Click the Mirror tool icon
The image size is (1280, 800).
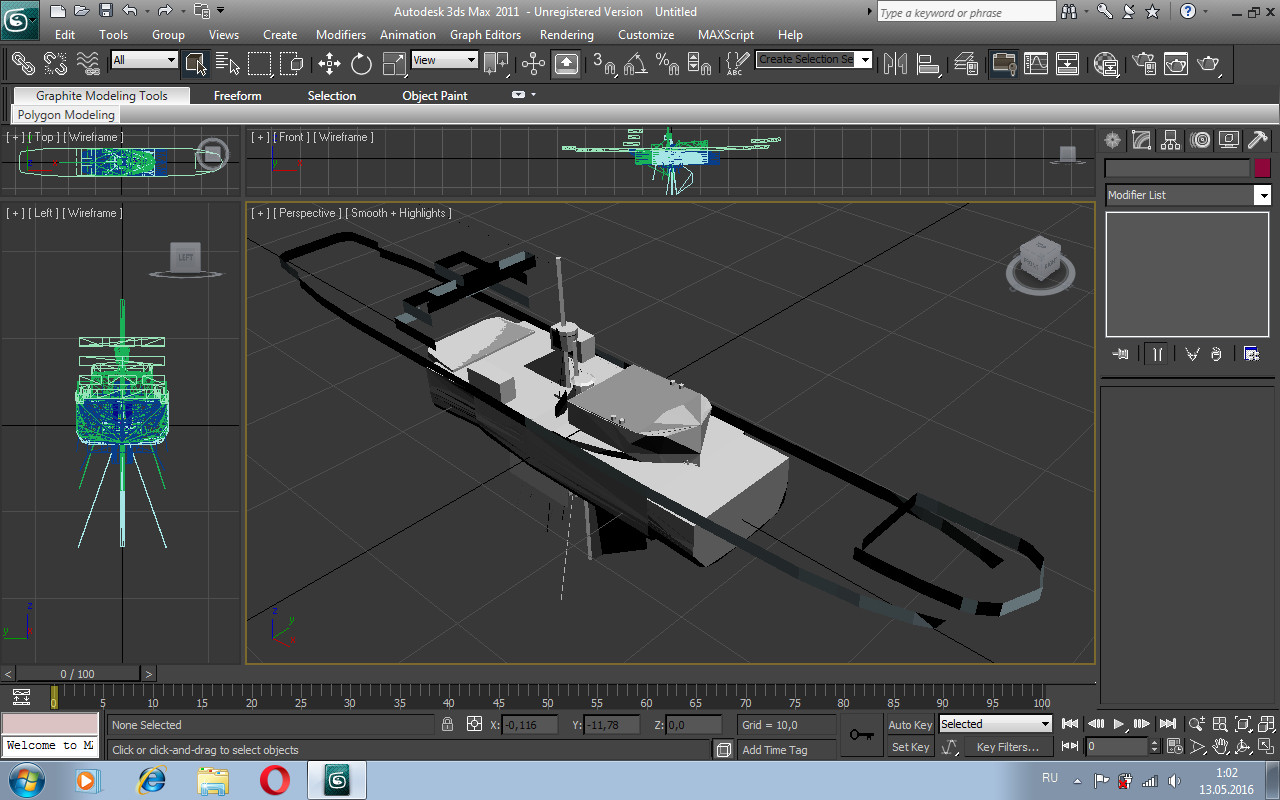pyautogui.click(x=895, y=64)
